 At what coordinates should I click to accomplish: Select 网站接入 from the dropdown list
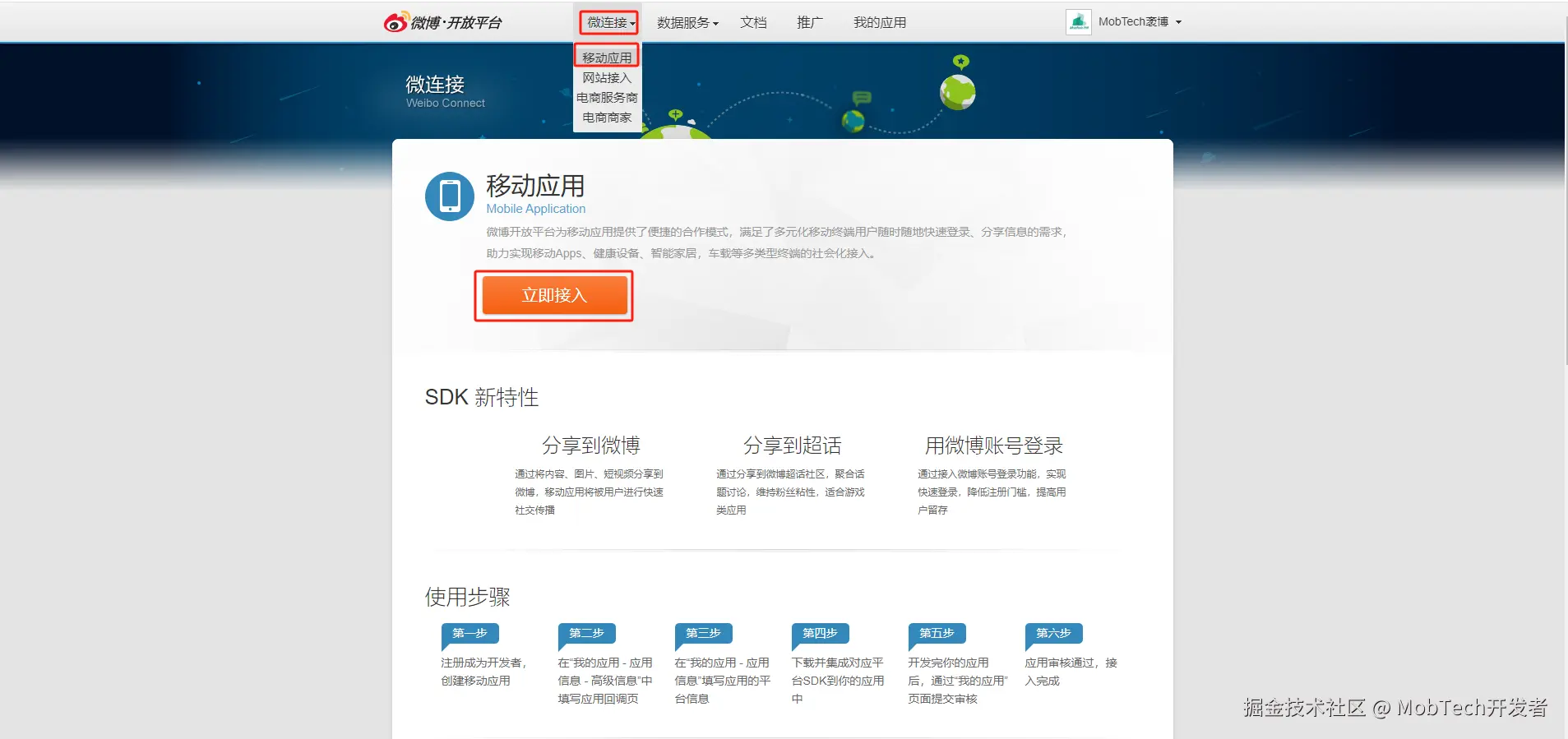coord(607,78)
